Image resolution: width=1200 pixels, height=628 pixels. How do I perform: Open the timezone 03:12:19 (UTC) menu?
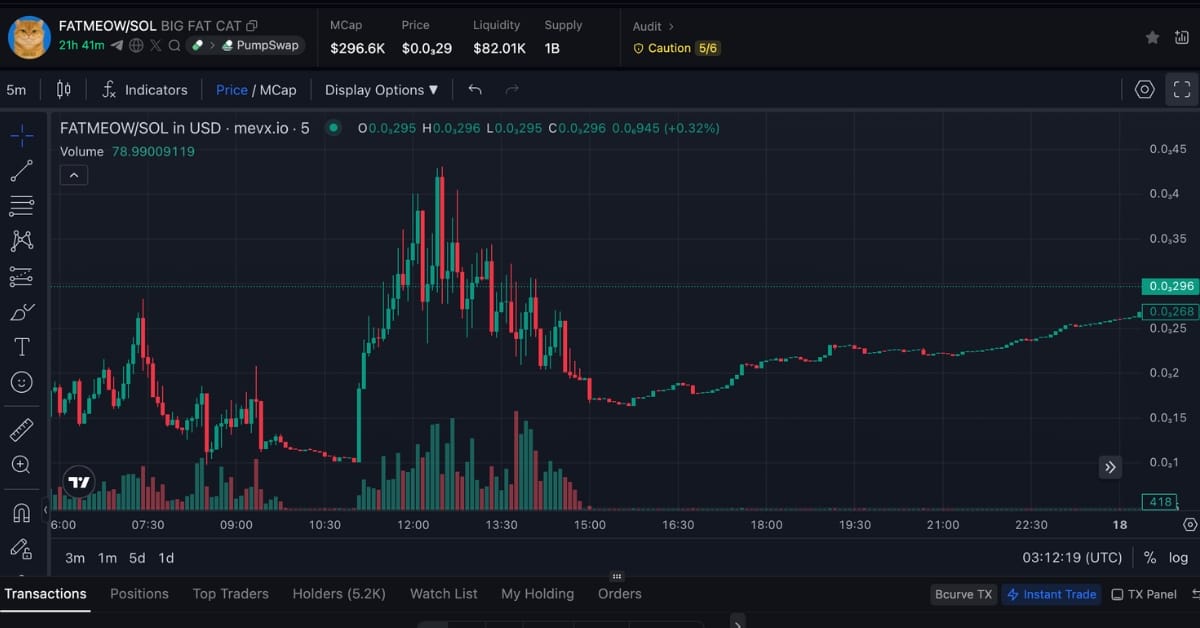1072,557
